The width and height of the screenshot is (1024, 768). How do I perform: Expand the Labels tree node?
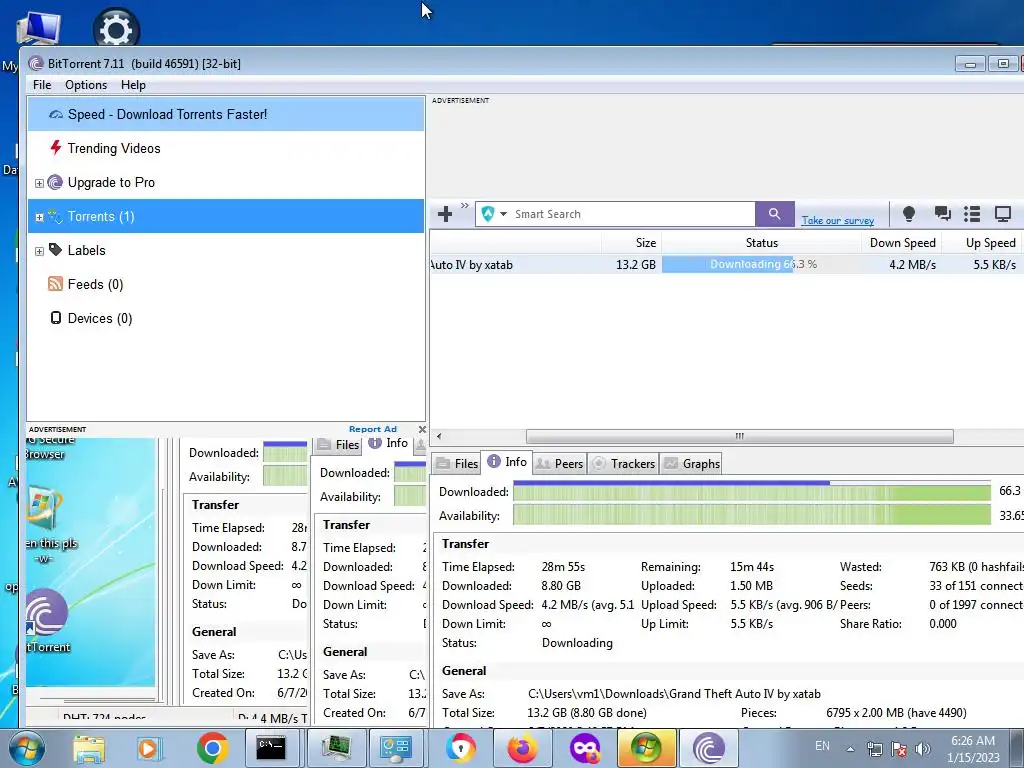coord(39,251)
